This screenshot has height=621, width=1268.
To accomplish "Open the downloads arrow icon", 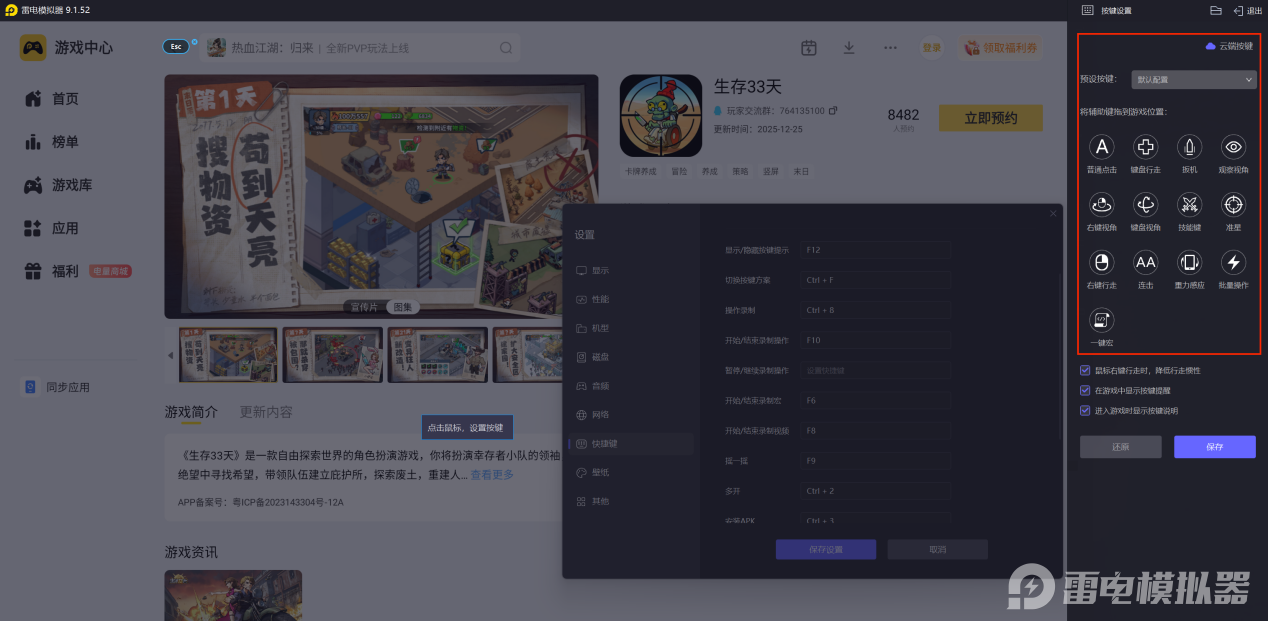I will 849,47.
